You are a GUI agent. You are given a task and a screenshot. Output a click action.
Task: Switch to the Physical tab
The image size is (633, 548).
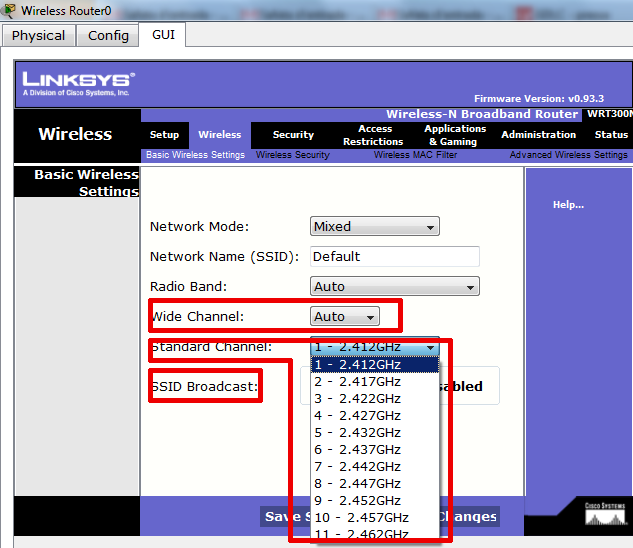pyautogui.click(x=38, y=36)
